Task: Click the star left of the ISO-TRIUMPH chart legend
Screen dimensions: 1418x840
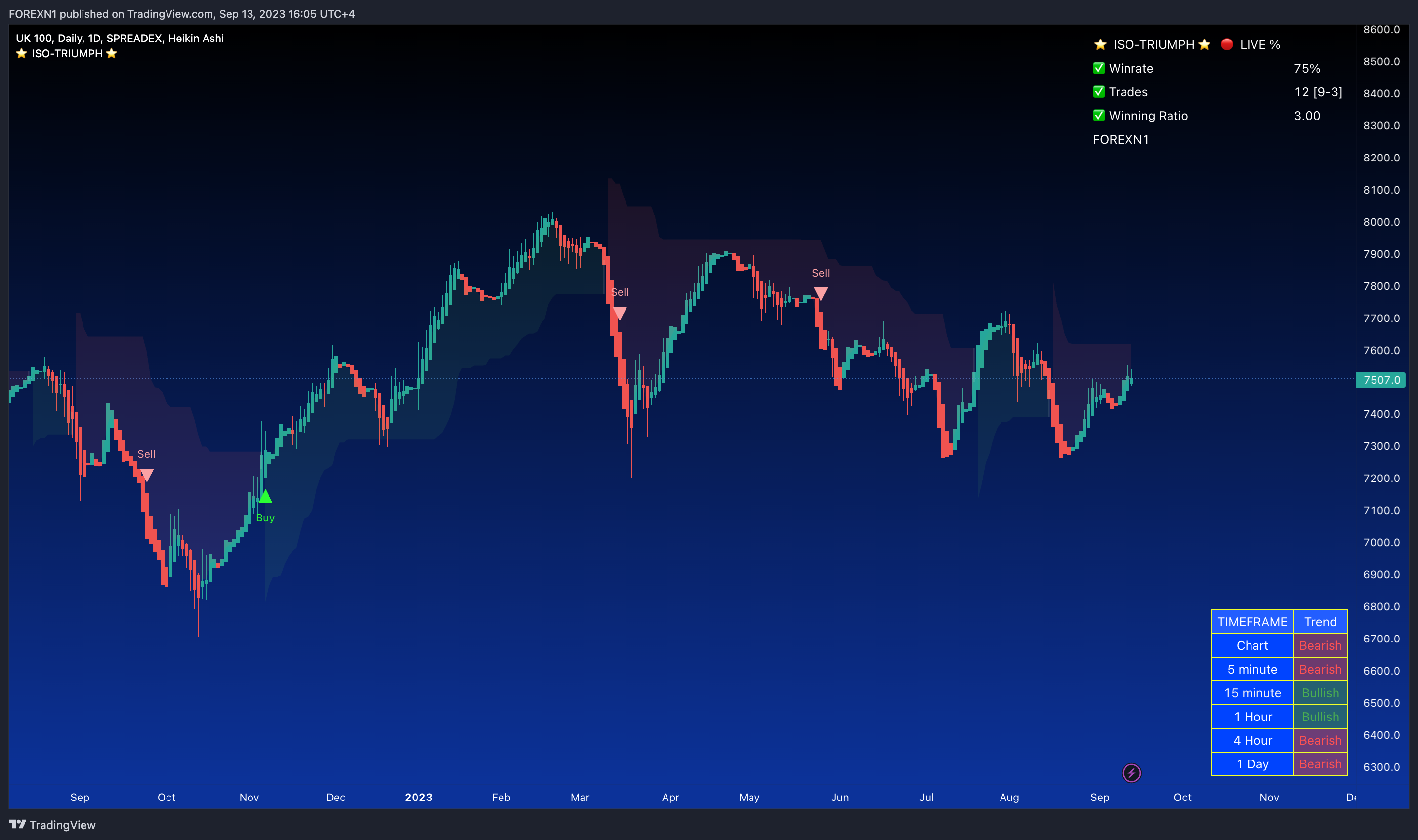Action: click(22, 53)
